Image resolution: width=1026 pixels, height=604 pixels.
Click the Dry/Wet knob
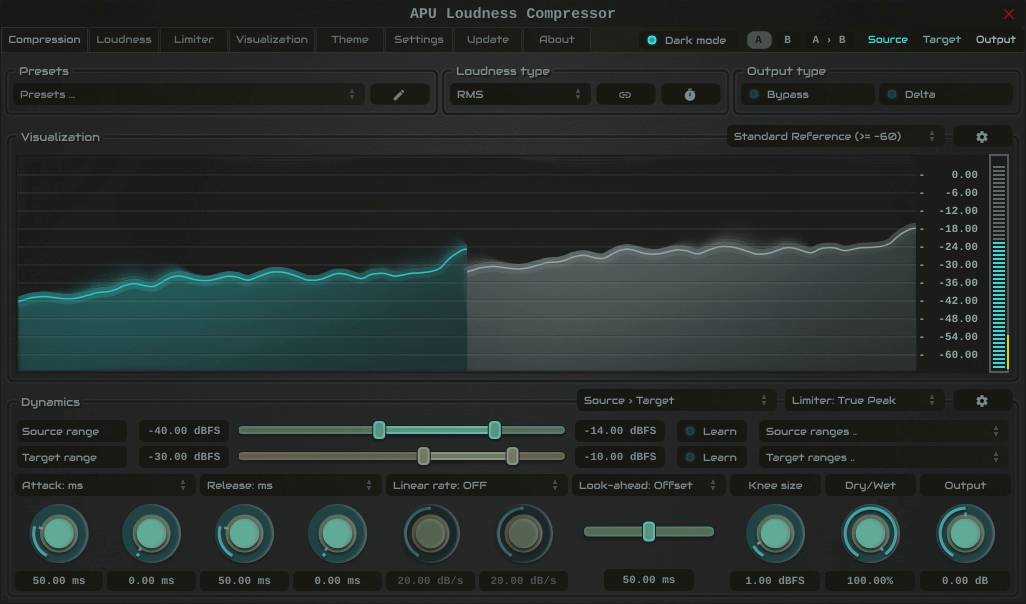point(870,534)
